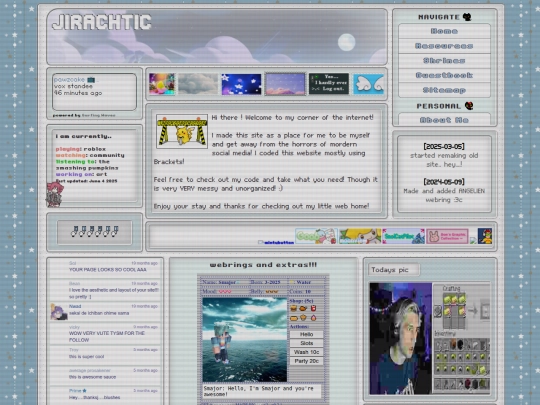Click the 'webrings and extras!!!' heading
The height and width of the screenshot is (405, 540).
[263, 265]
